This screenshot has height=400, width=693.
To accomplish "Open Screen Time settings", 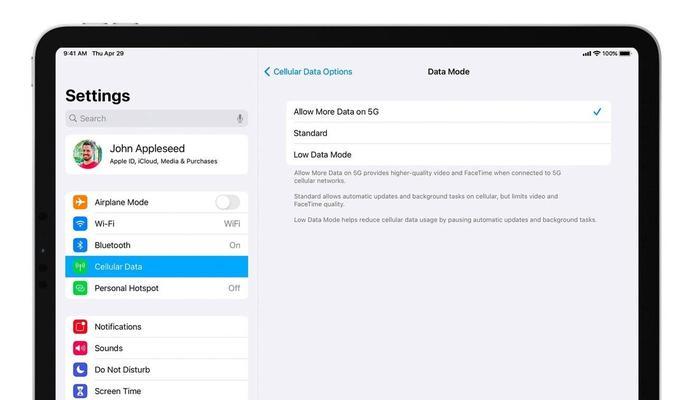I will 156,391.
